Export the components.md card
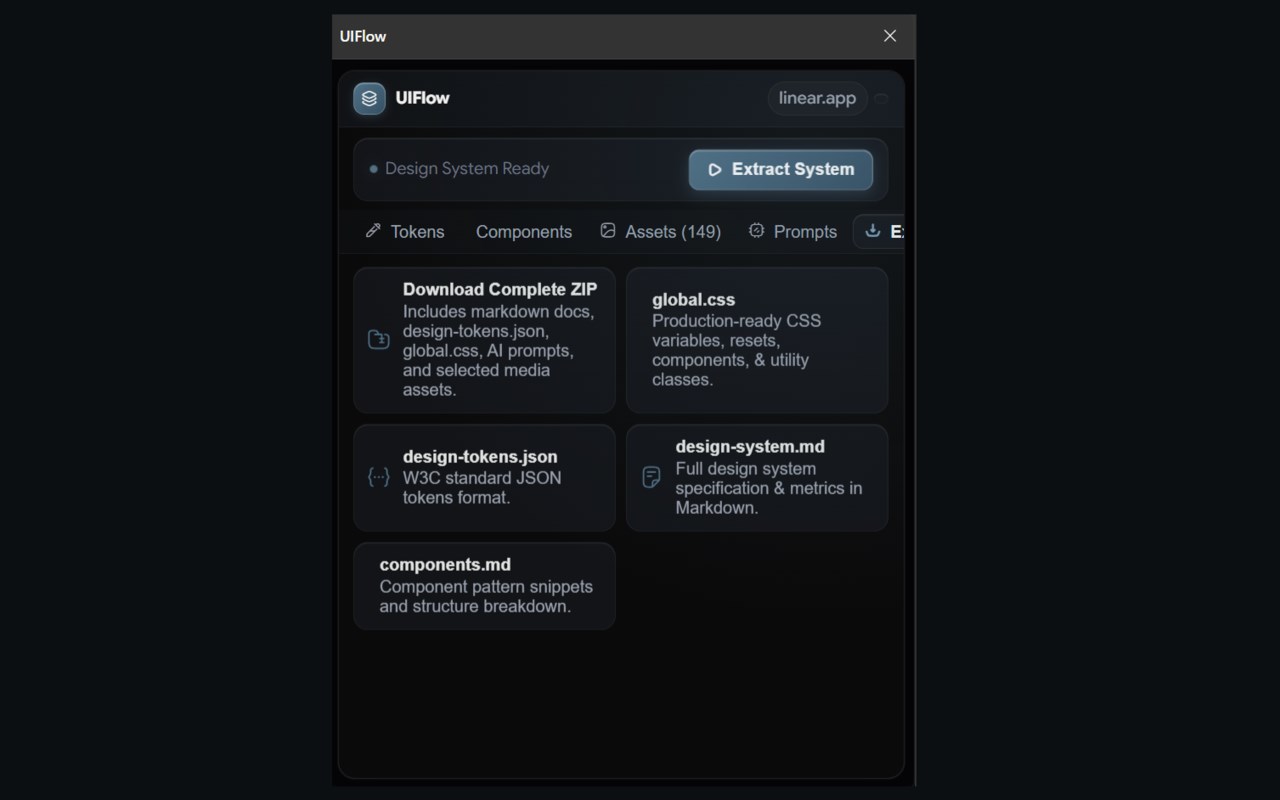Image resolution: width=1280 pixels, height=800 pixels. point(484,586)
